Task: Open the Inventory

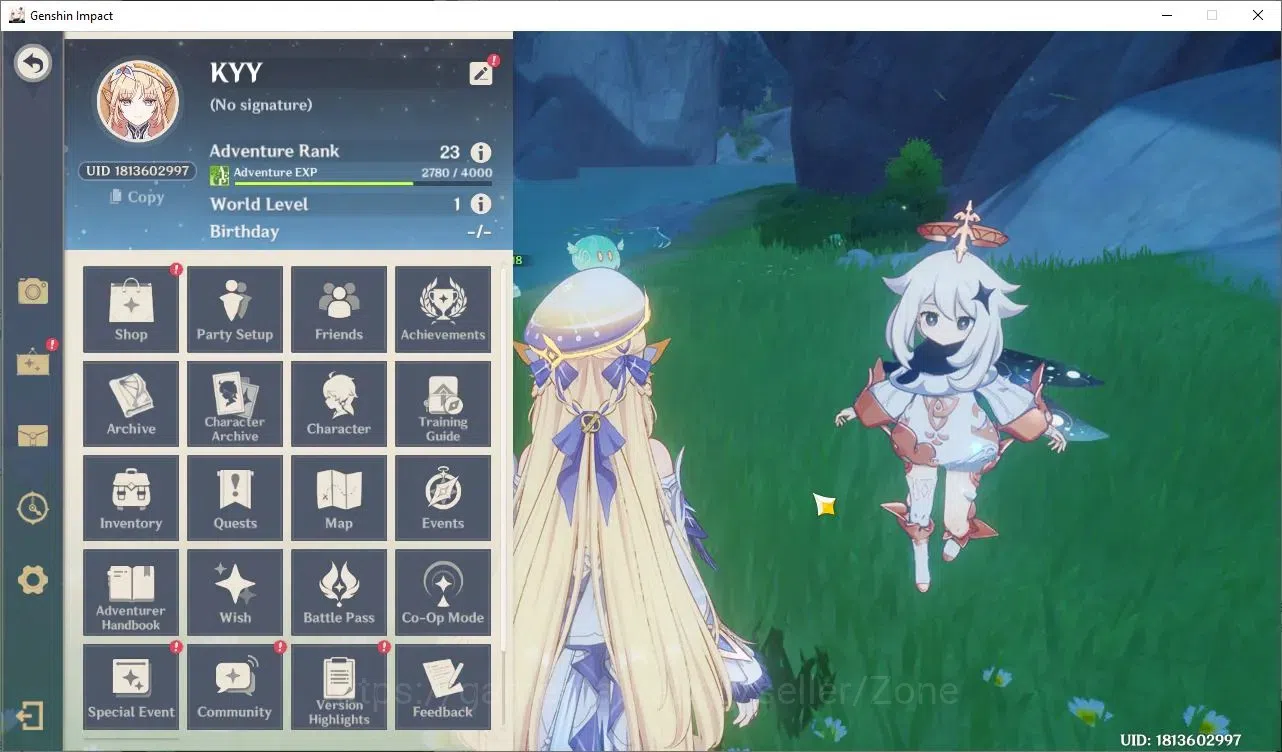Action: point(131,498)
